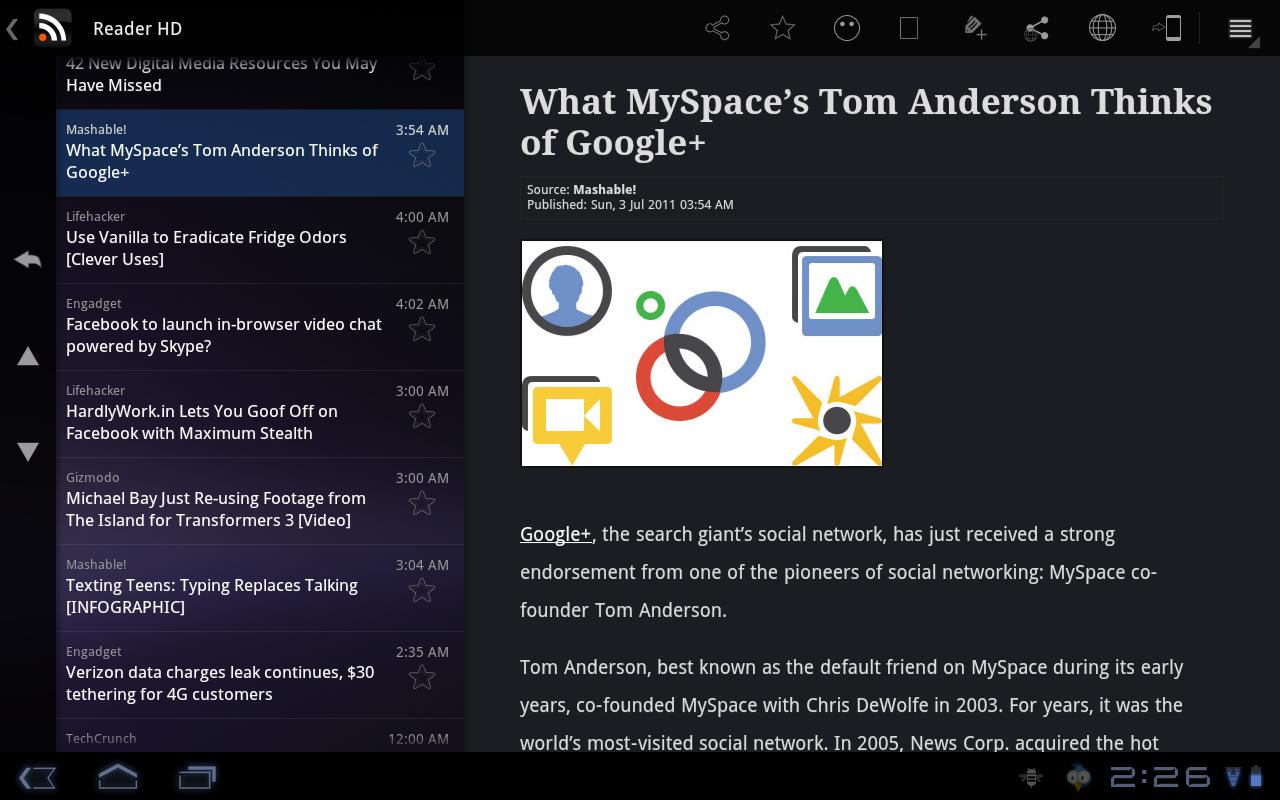Open the overflow menu with three lines

(1240, 28)
